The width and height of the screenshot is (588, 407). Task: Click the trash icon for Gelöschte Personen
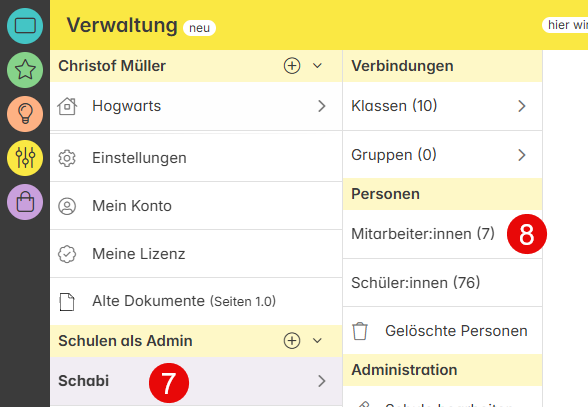click(360, 331)
